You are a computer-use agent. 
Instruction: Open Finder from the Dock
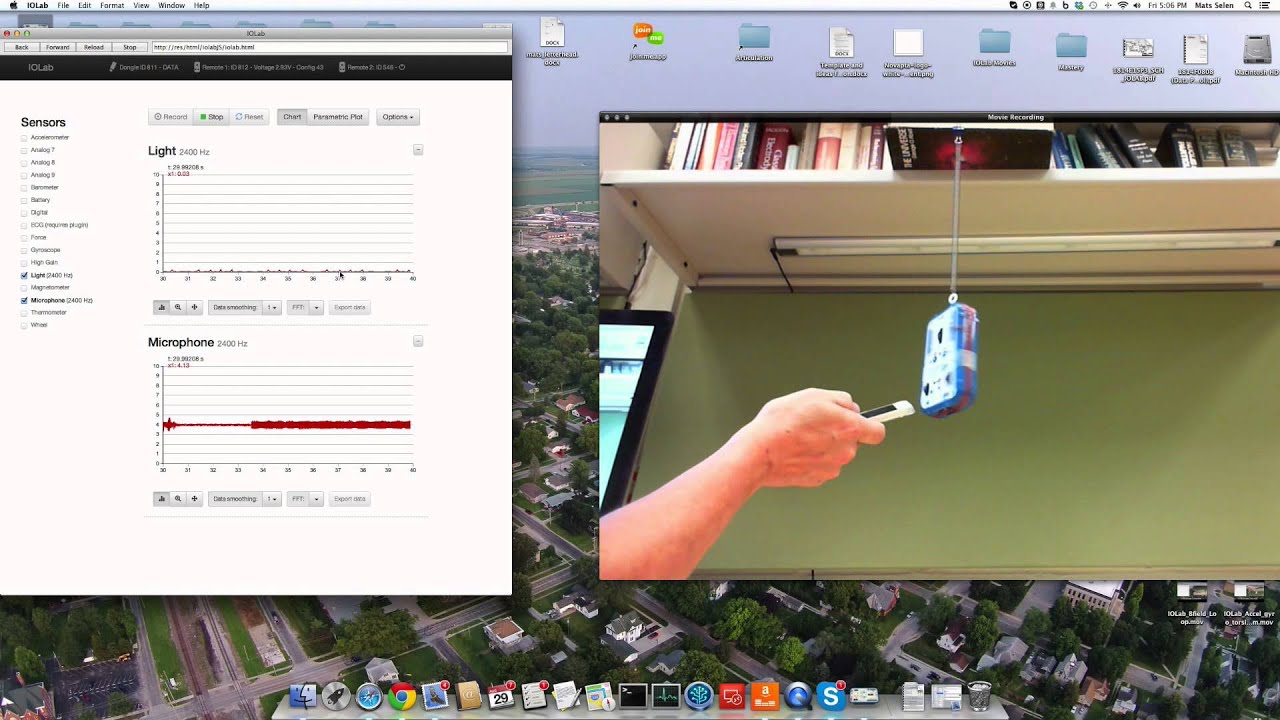point(303,696)
